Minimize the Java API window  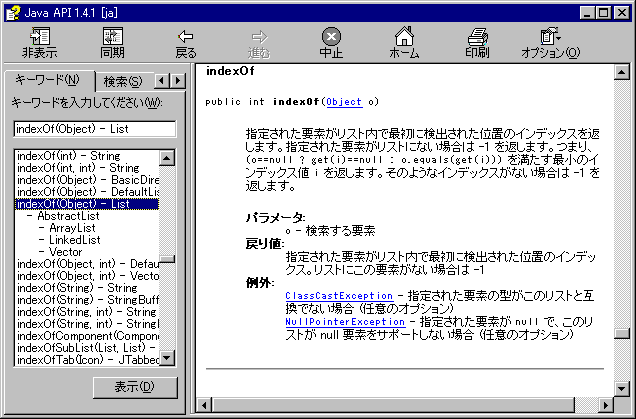pos(587,13)
